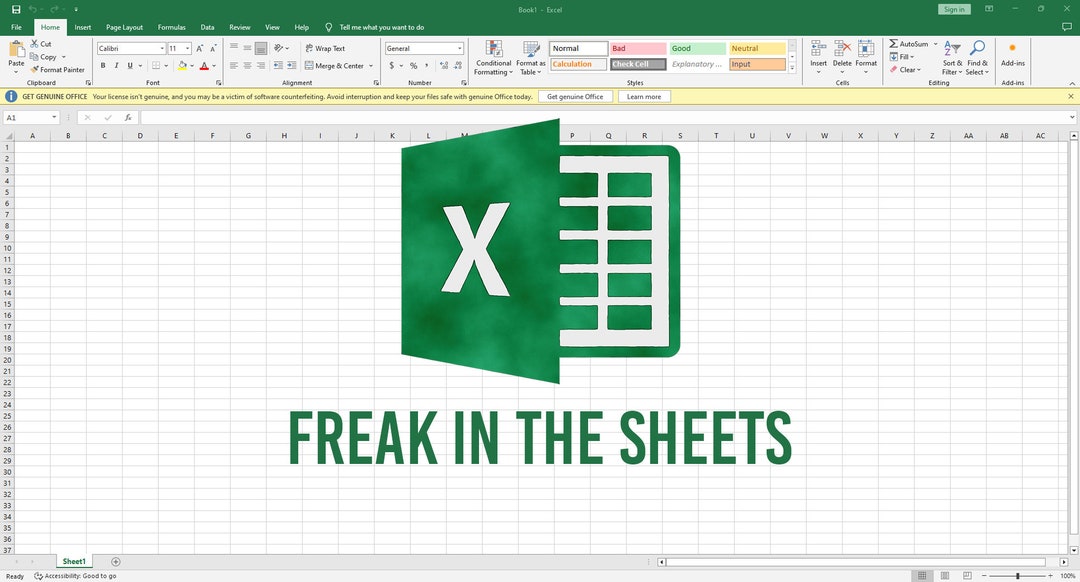1080x582 pixels.
Task: Open the Calibri font name dropdown
Action: (x=162, y=48)
